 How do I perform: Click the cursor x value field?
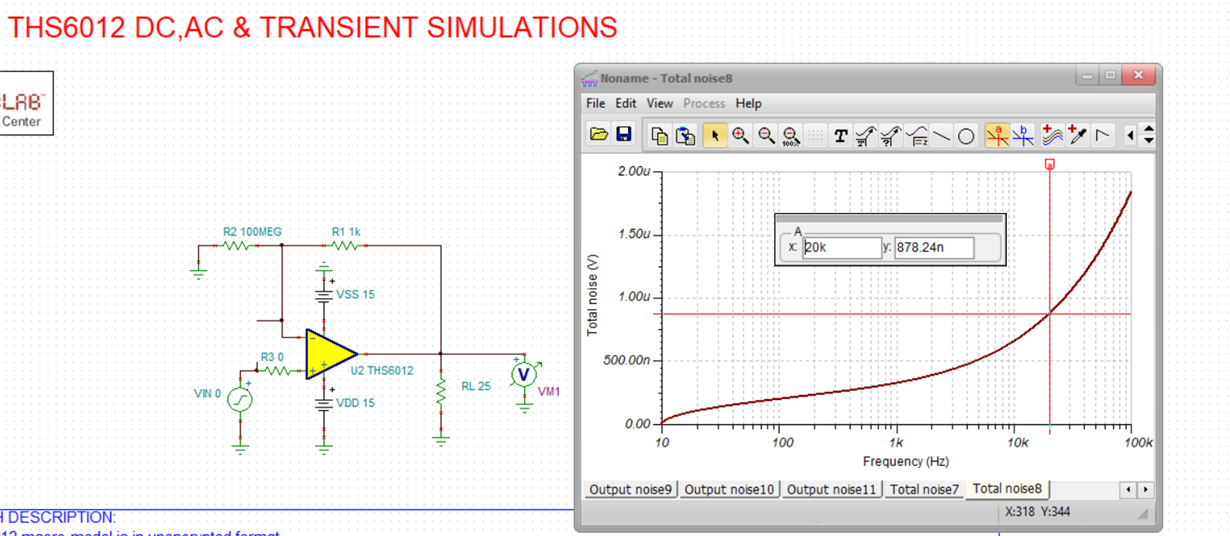(x=842, y=247)
